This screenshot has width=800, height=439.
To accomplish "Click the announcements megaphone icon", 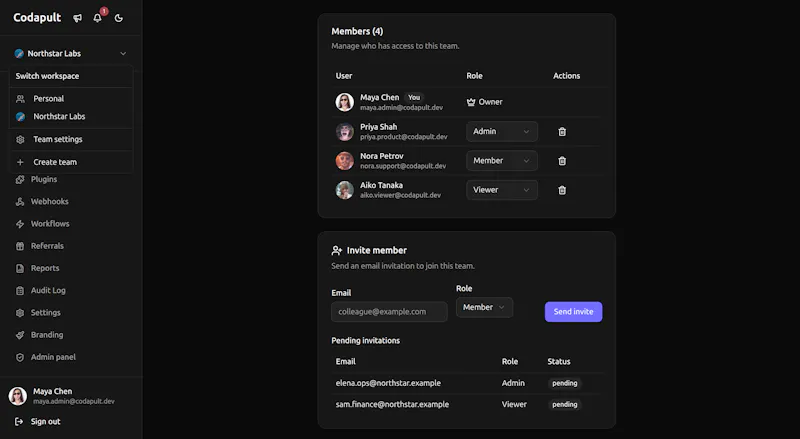I will coord(78,18).
